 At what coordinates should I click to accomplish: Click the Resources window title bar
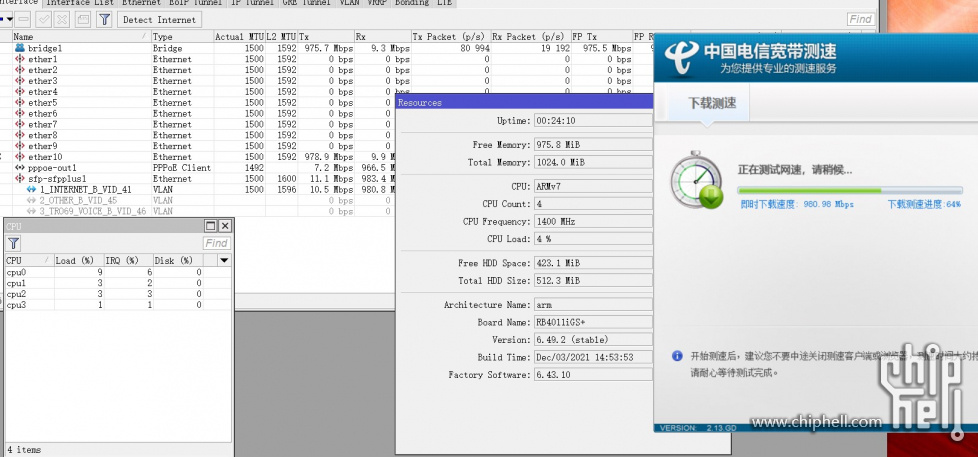coord(524,102)
